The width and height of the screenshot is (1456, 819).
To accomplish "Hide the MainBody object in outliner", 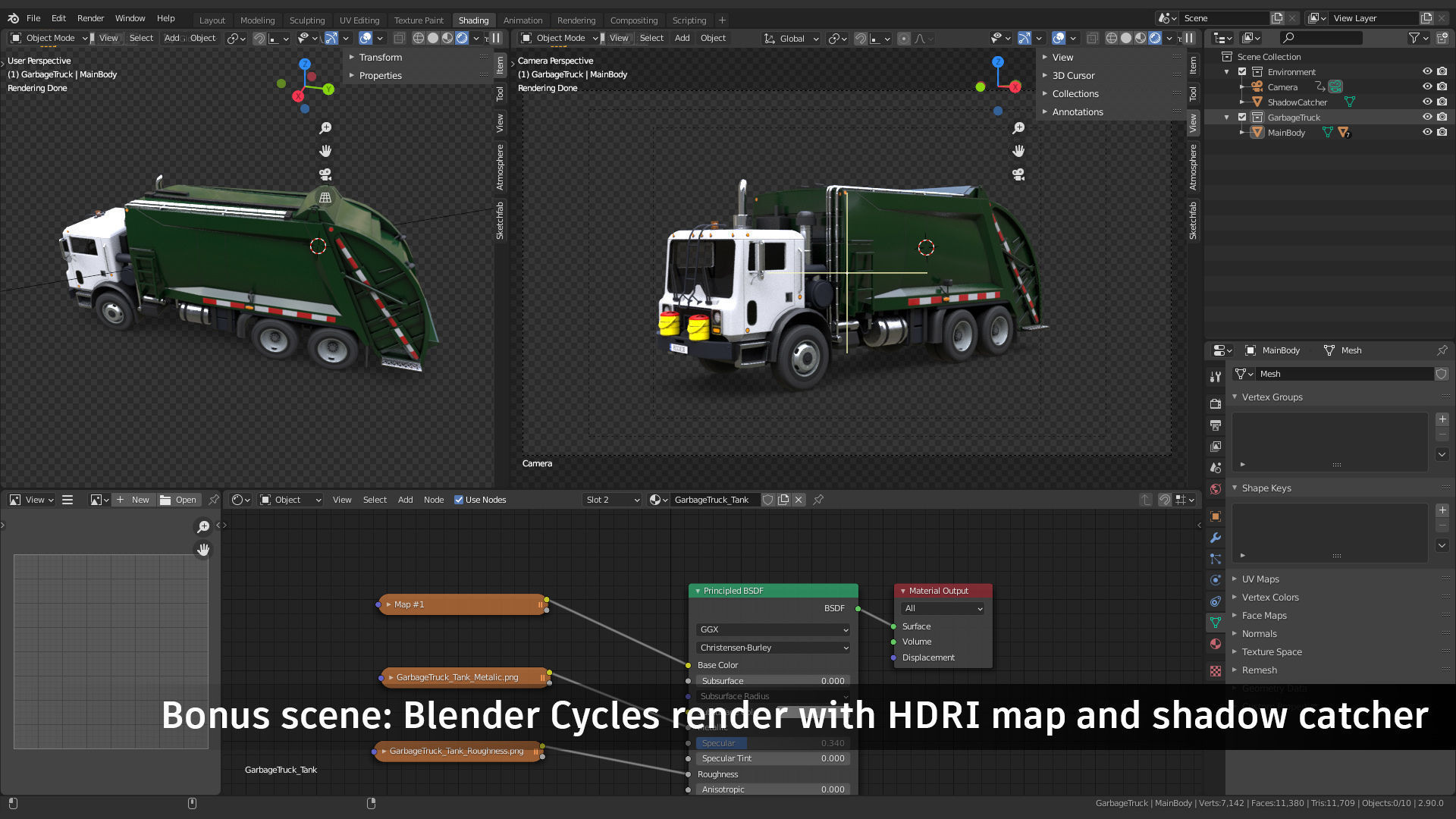I will coord(1427,132).
